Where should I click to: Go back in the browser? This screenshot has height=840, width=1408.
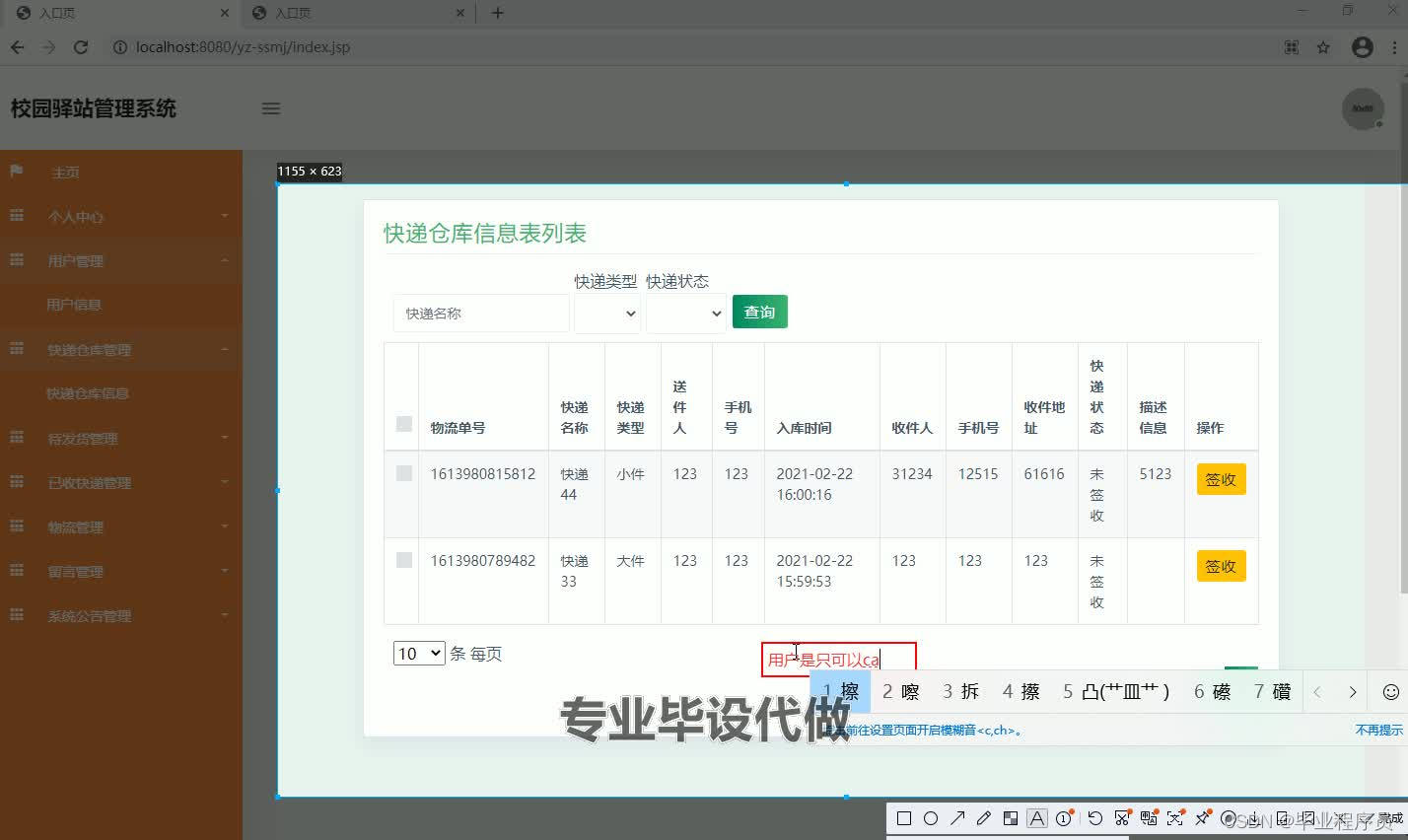coord(18,46)
